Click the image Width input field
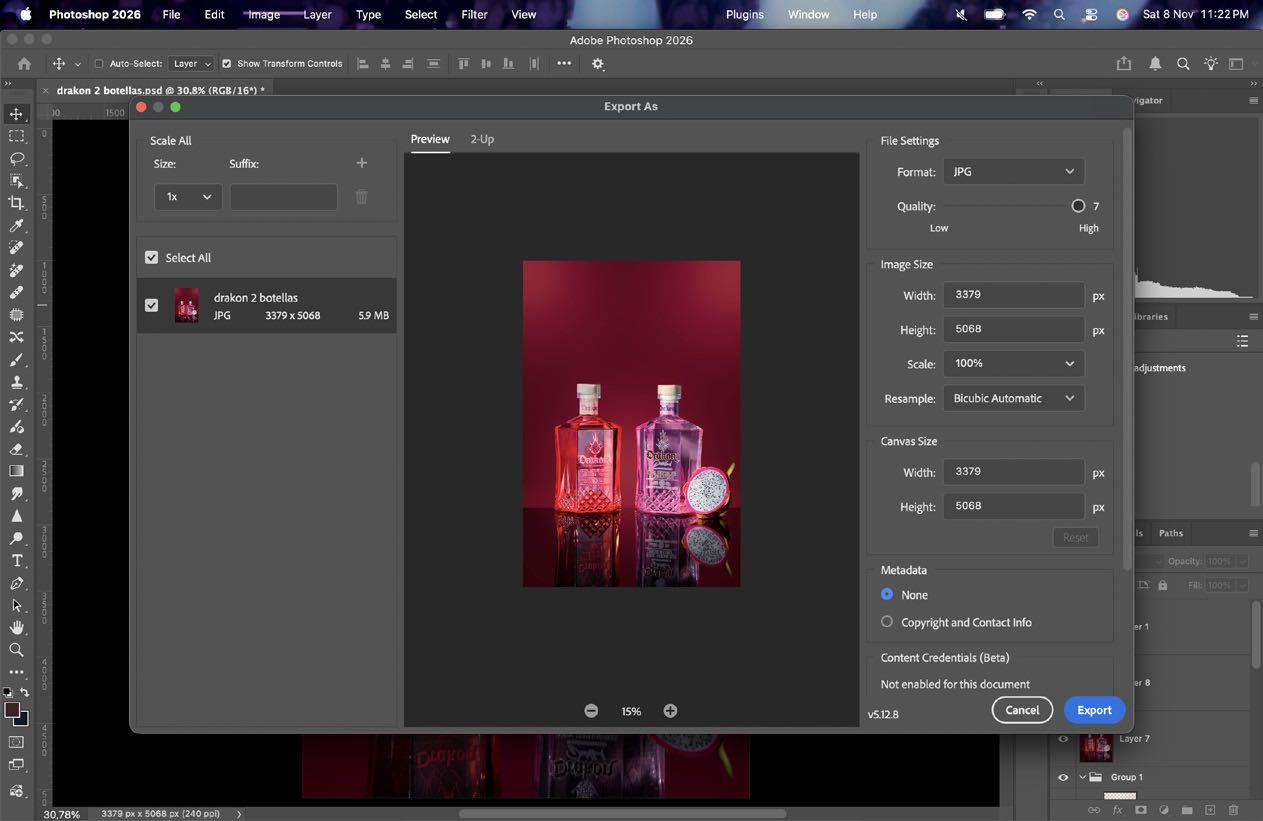Viewport: 1263px width, 821px height. click(x=1013, y=295)
